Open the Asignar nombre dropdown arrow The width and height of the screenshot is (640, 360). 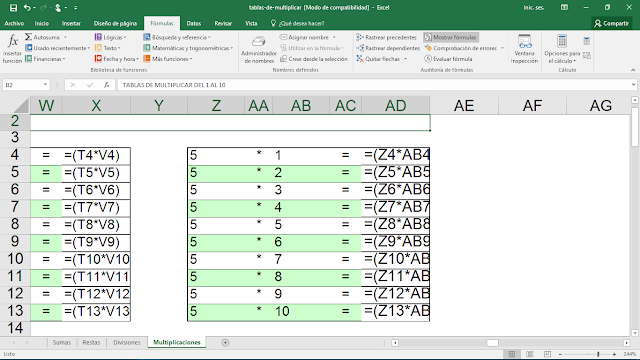click(334, 37)
